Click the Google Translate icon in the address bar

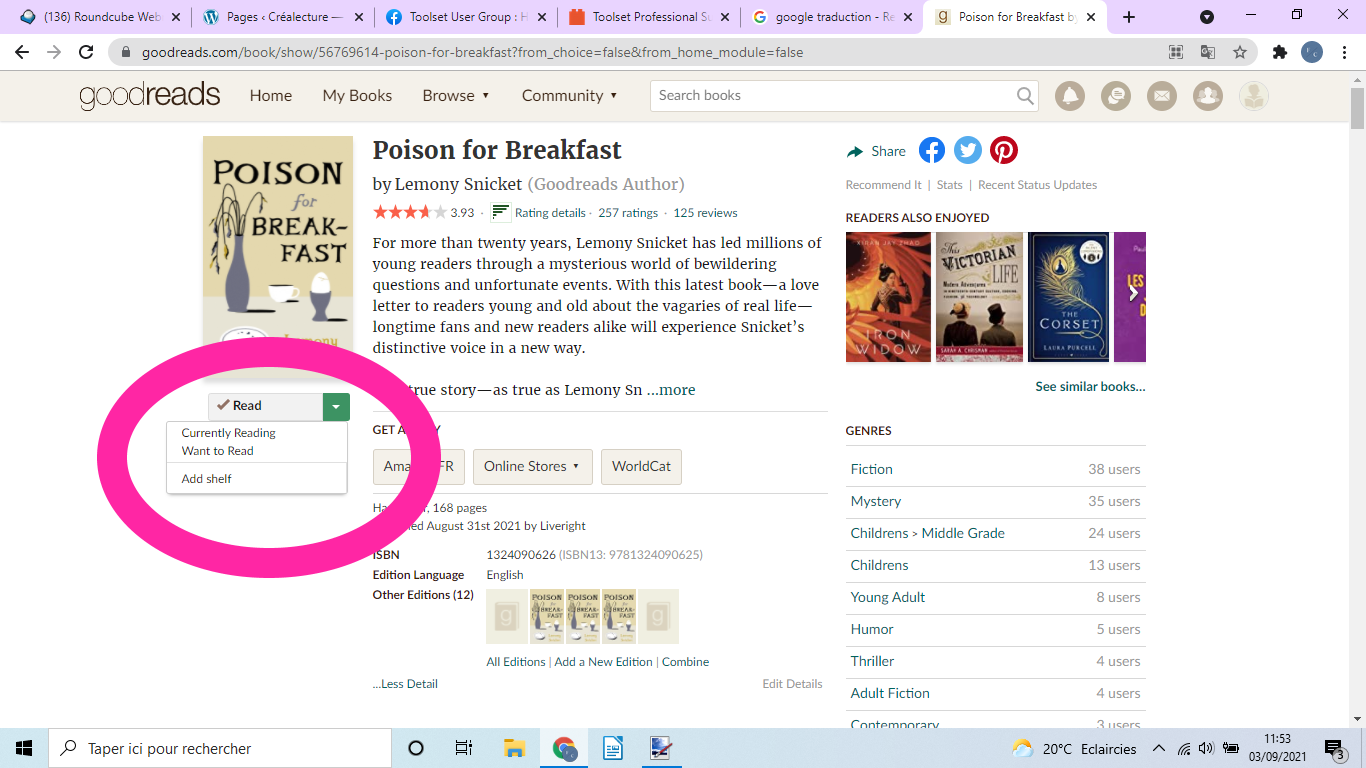click(x=1208, y=52)
